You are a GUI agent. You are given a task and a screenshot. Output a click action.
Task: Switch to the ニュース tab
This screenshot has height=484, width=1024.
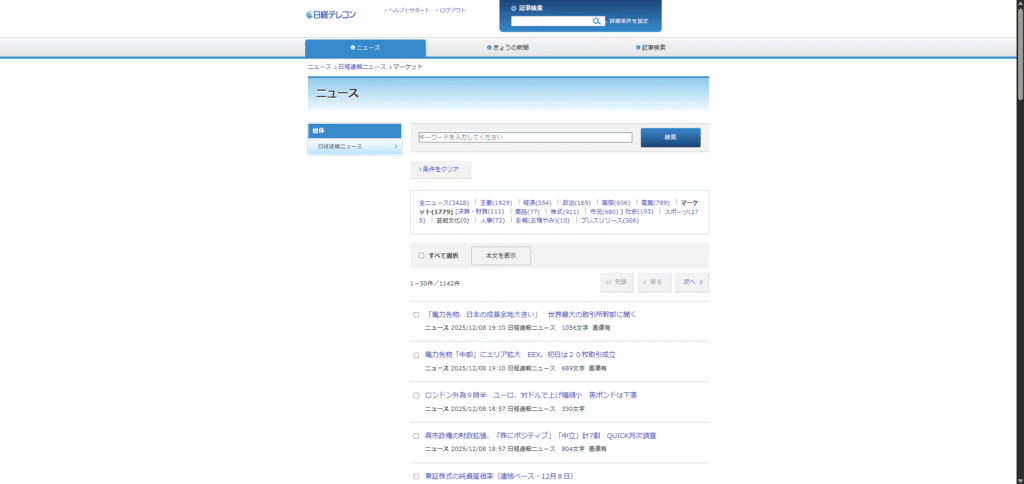365,48
